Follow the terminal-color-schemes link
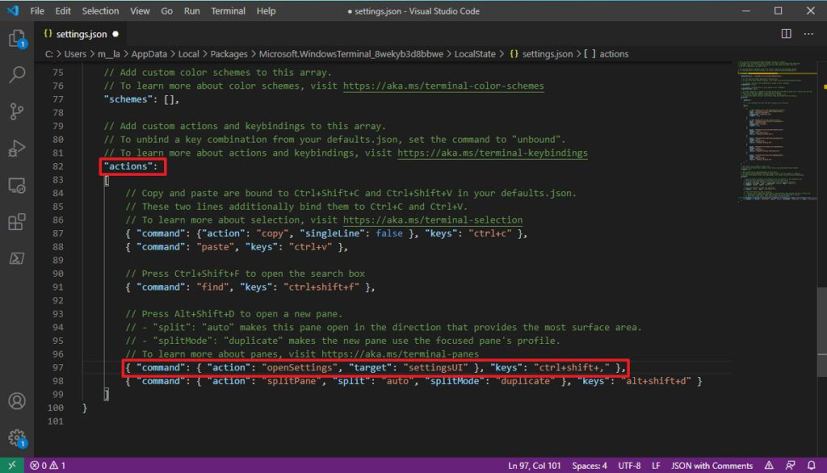The height and width of the screenshot is (473, 827). [x=443, y=86]
